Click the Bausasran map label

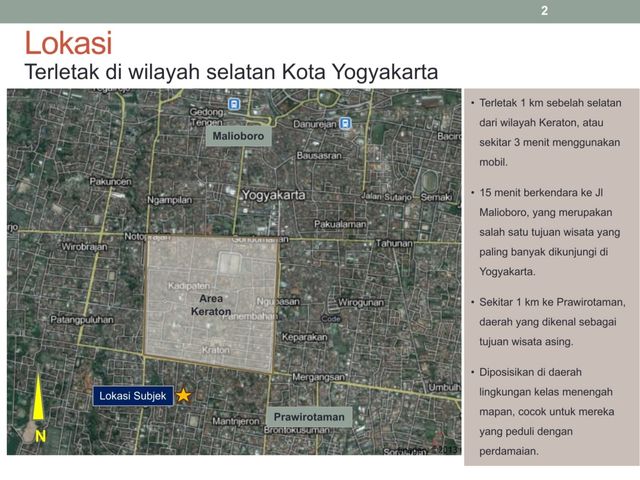[319, 156]
